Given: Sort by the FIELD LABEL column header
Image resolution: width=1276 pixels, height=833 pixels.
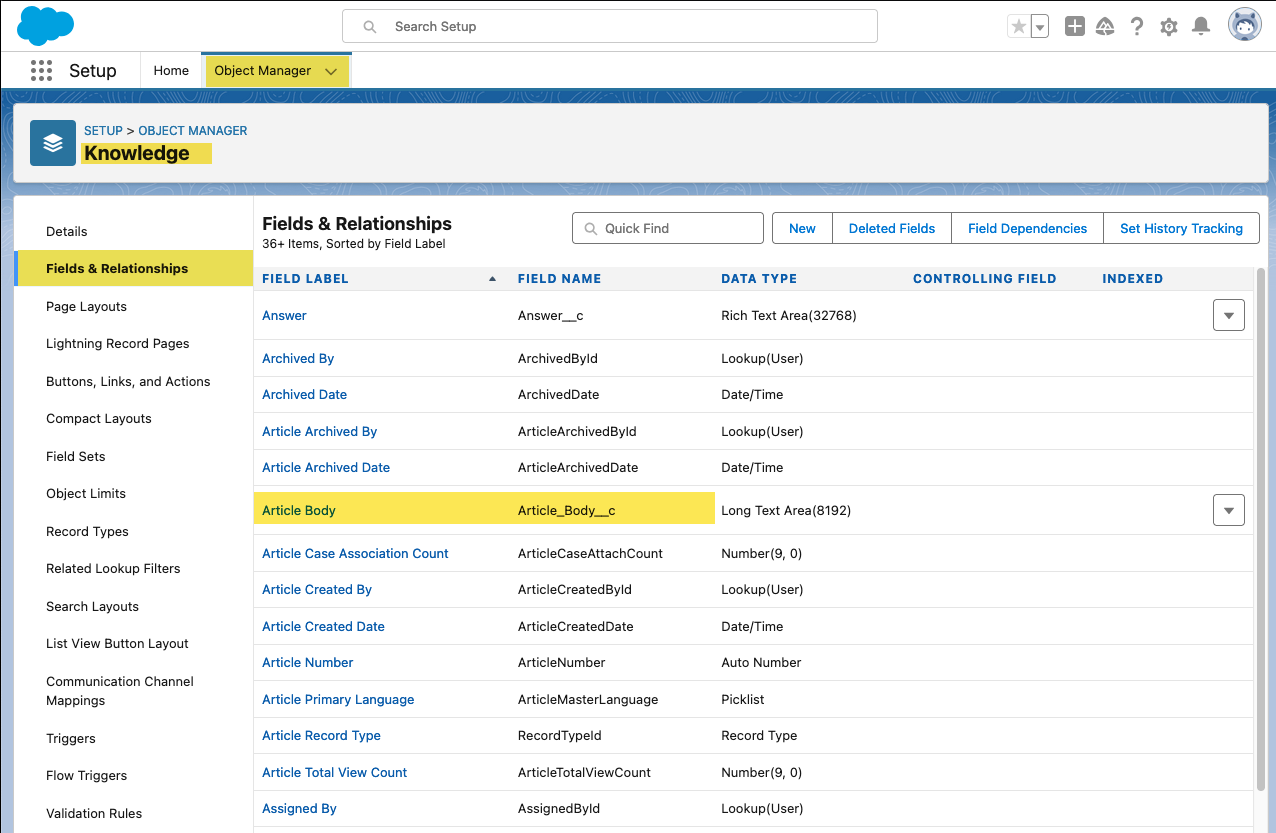Looking at the screenshot, I should coord(306,278).
